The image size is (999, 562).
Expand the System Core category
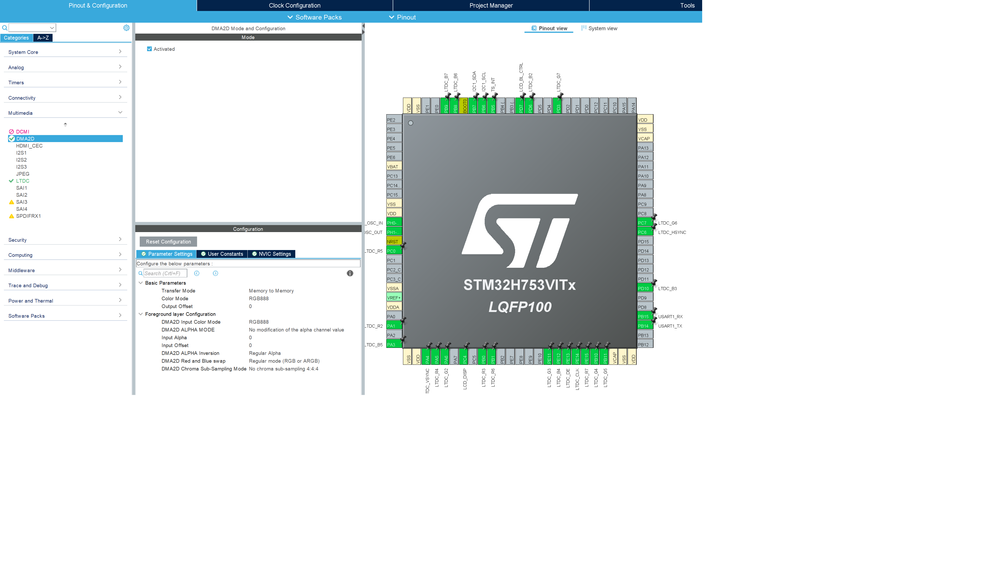(64, 52)
